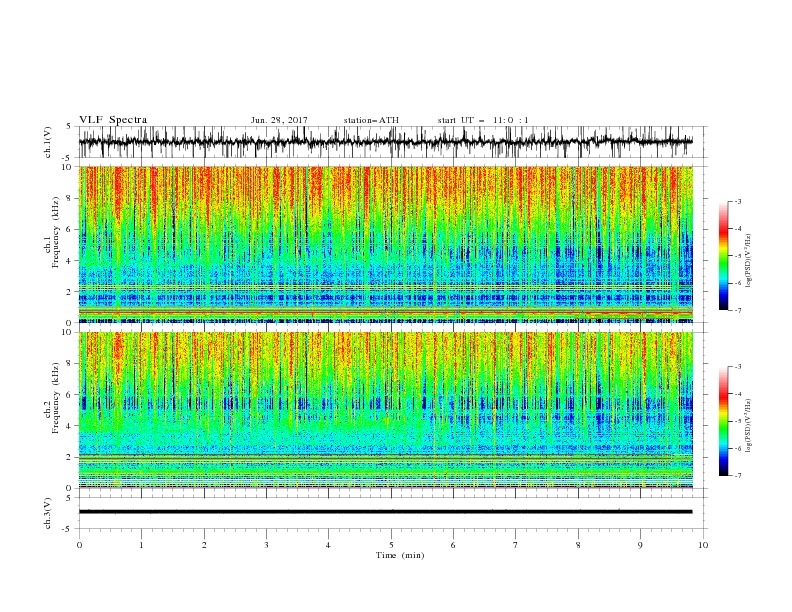Click time axis tick label "0"

click(79, 545)
